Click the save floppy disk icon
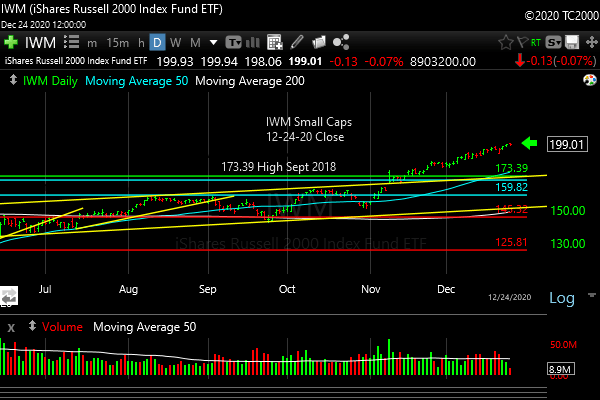Viewport: 600px width, 400px height. pos(572,42)
